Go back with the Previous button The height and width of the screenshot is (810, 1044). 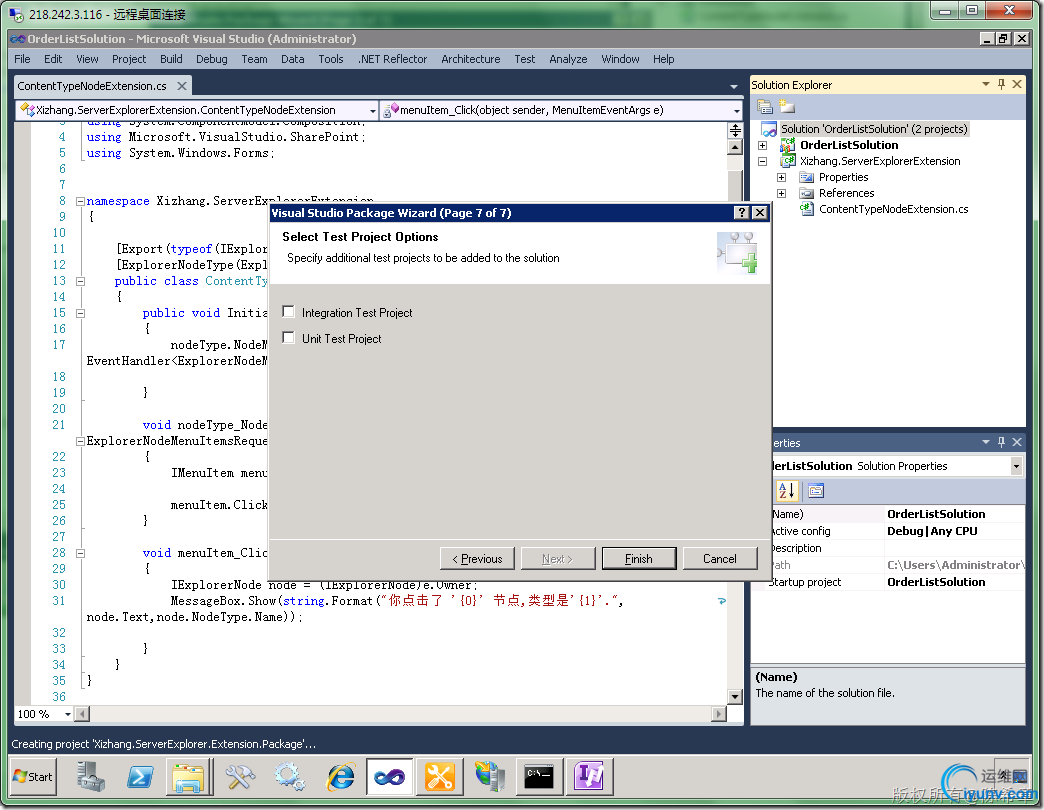point(477,558)
